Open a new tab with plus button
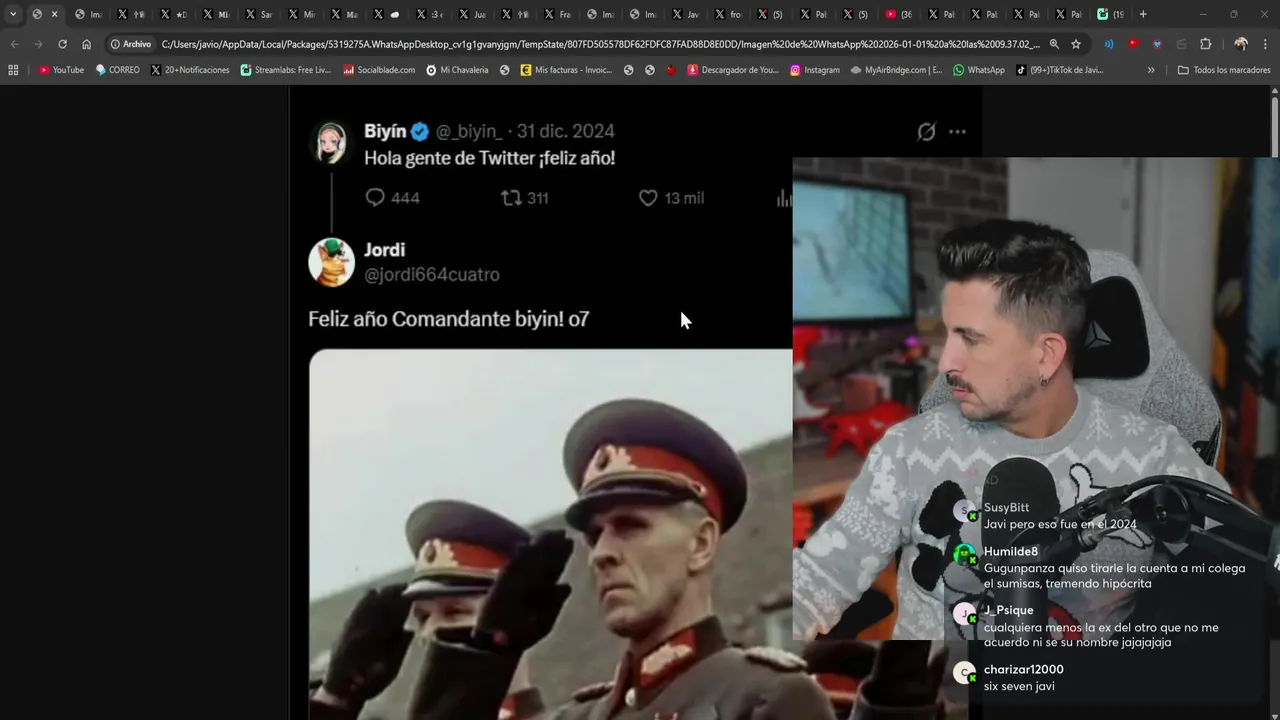Viewport: 1280px width, 720px height. tap(1144, 14)
